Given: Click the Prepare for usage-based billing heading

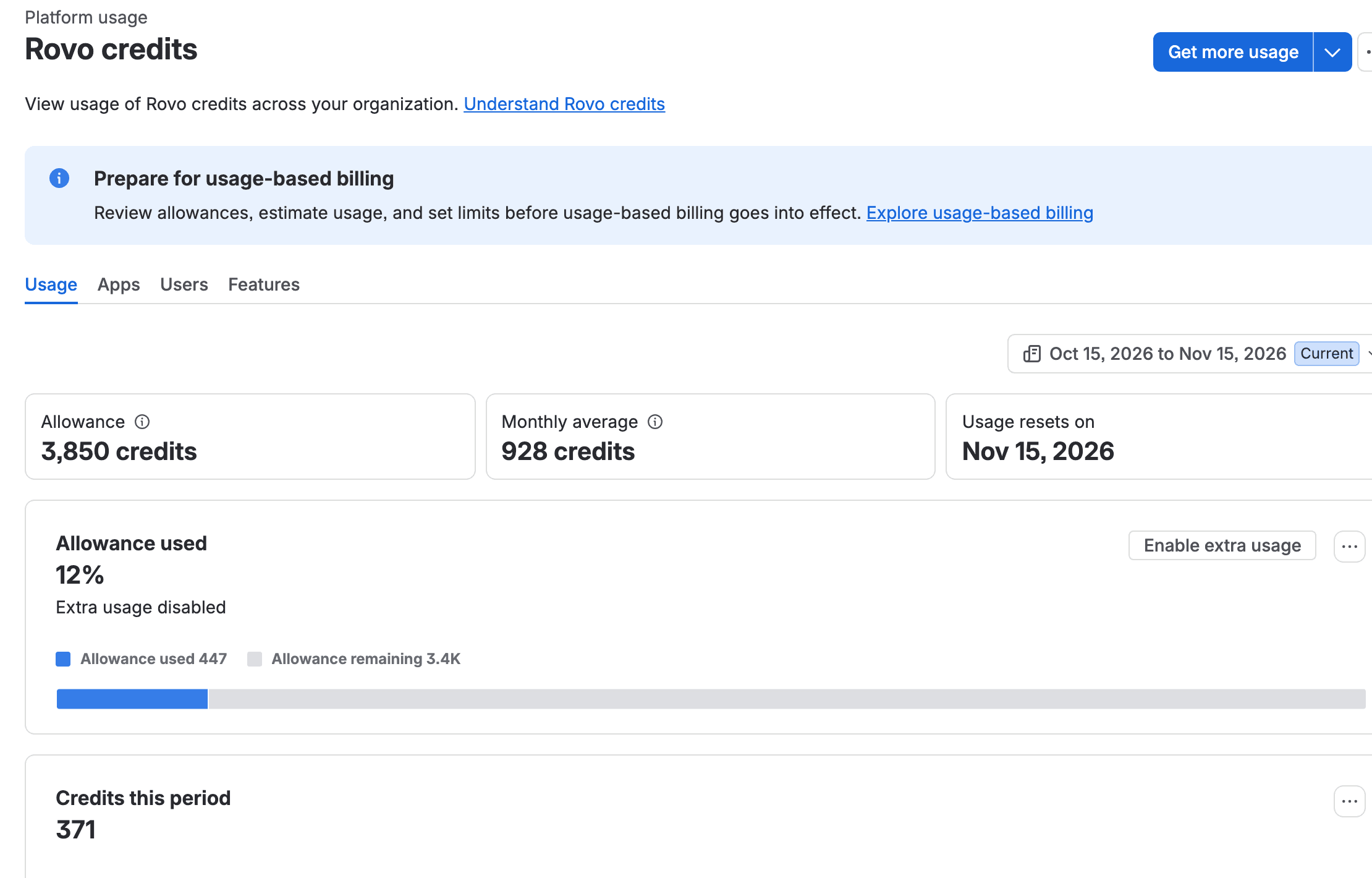Looking at the screenshot, I should coord(244,178).
